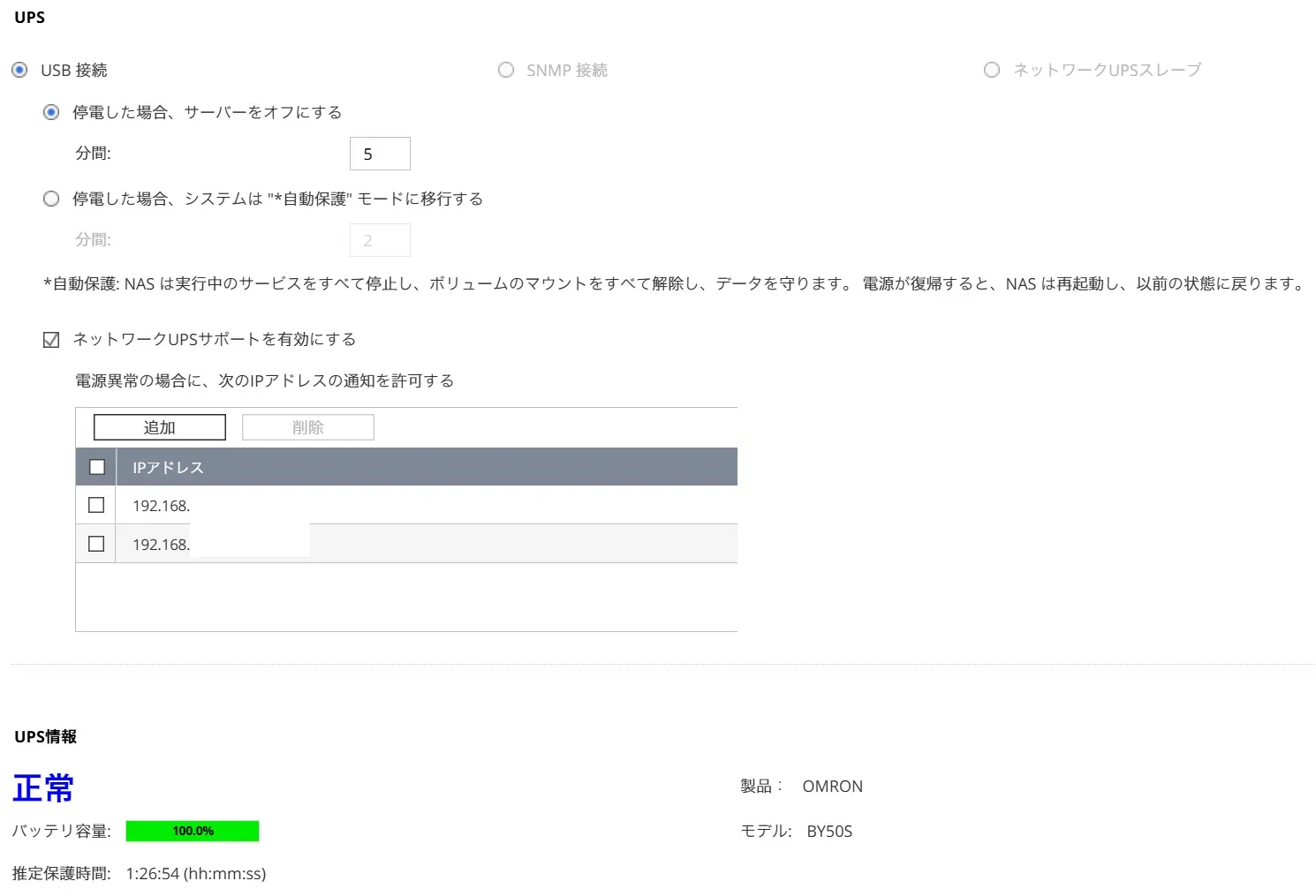Select shutdown server on power failure option
This screenshot has width=1316, height=896.
pos(51,112)
